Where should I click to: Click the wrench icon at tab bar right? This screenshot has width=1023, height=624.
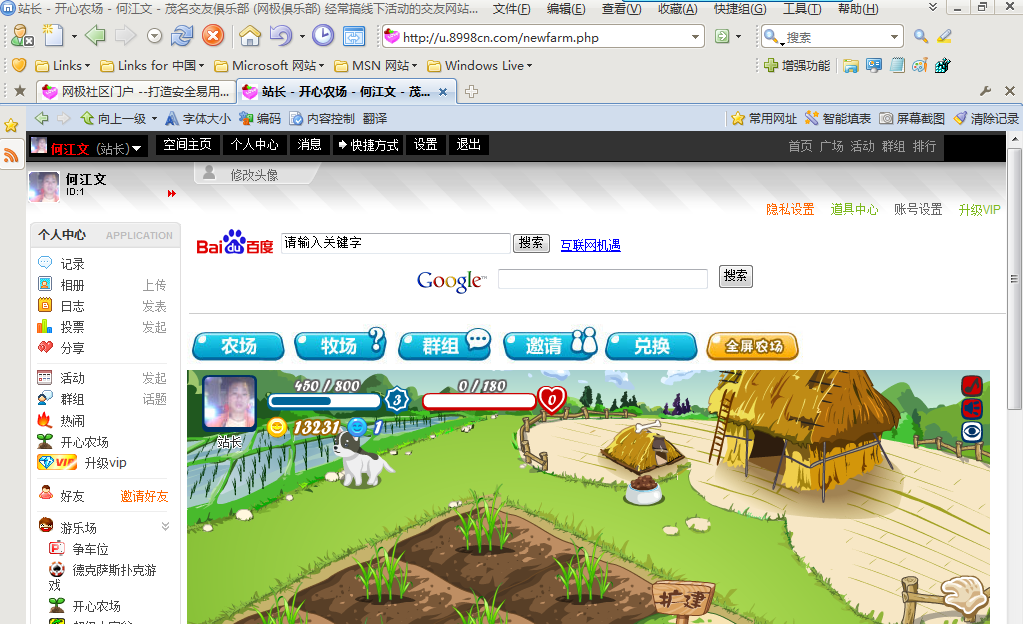pyautogui.click(x=985, y=91)
